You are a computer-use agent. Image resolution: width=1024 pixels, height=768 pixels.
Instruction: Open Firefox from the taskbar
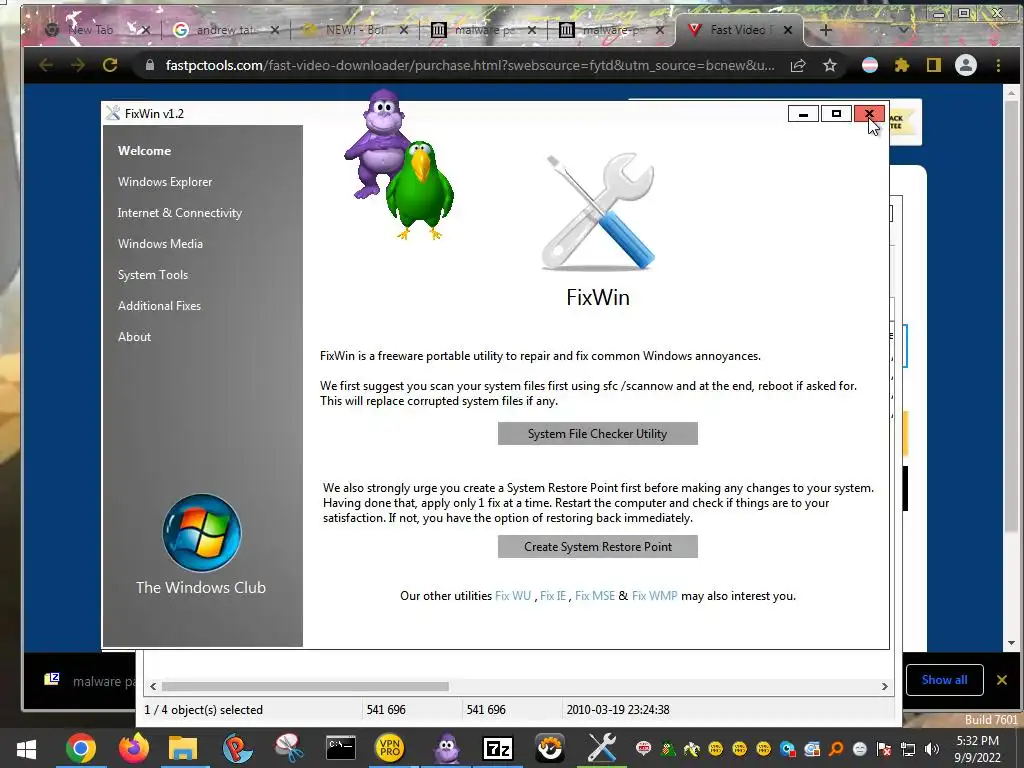[x=133, y=748]
